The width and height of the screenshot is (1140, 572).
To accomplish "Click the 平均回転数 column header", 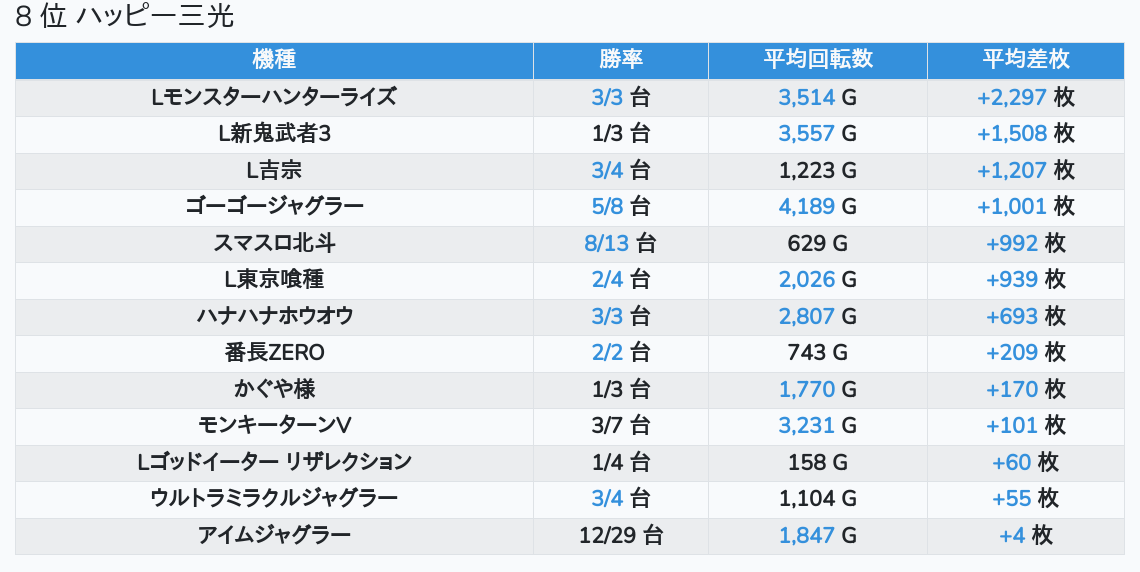I will coord(817,60).
